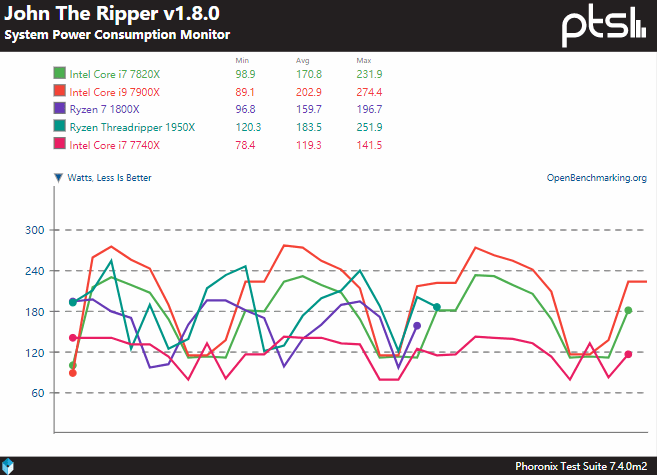Click the Phoronix Test Suite 7.4.0m2 footer text
Screen dimensions: 657x475
tap(581, 466)
